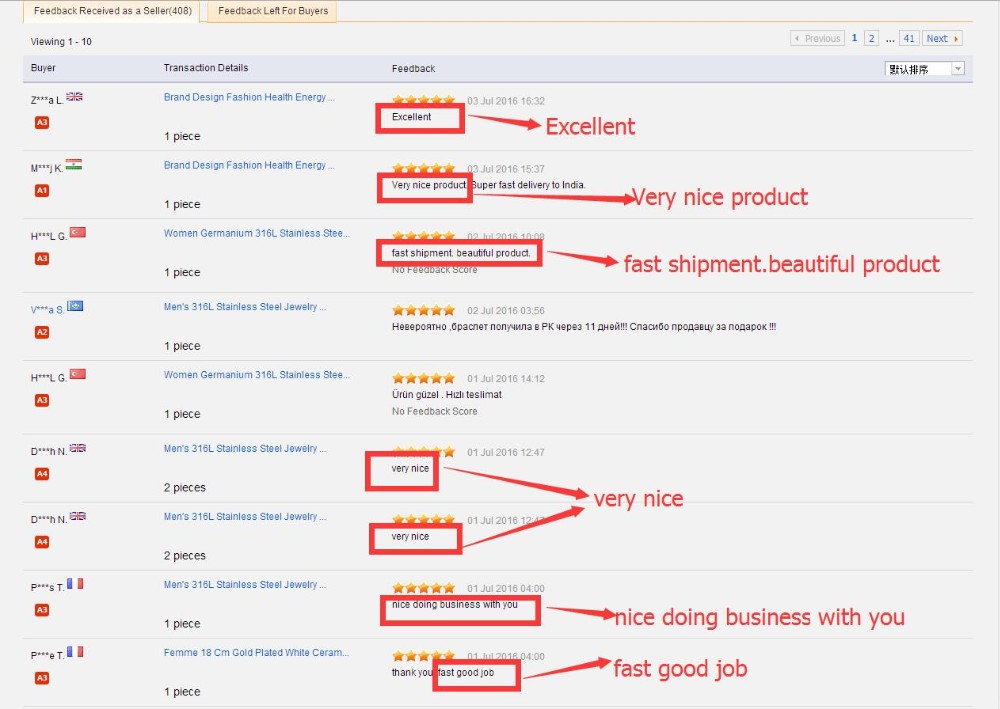Jump to last feedback page 41
1000x709 pixels.
[x=908, y=39]
